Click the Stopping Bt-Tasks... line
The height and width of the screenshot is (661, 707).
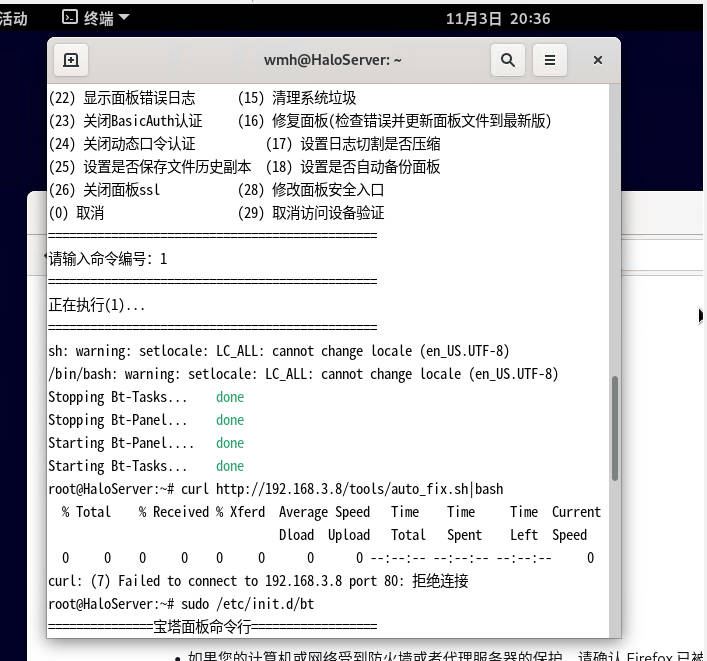pyautogui.click(x=146, y=397)
